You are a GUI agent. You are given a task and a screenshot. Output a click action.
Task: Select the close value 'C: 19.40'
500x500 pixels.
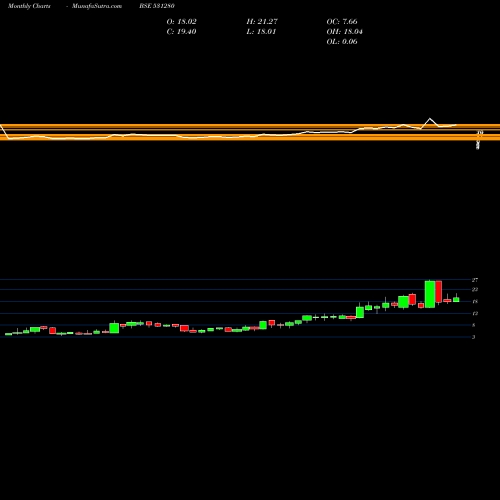point(181,32)
